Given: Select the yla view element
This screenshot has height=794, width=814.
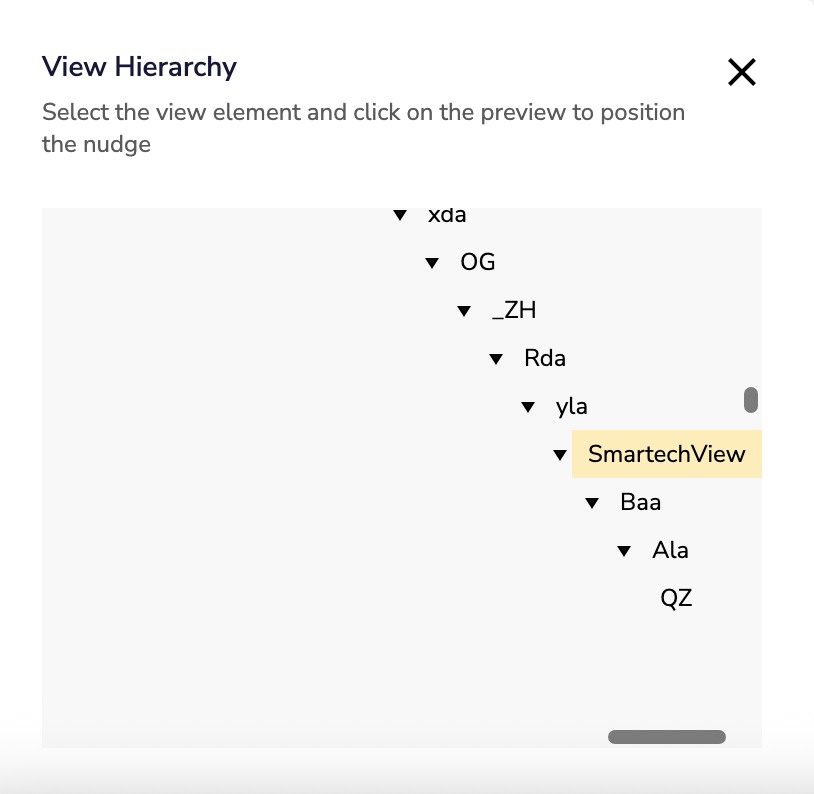Looking at the screenshot, I should pos(572,406).
